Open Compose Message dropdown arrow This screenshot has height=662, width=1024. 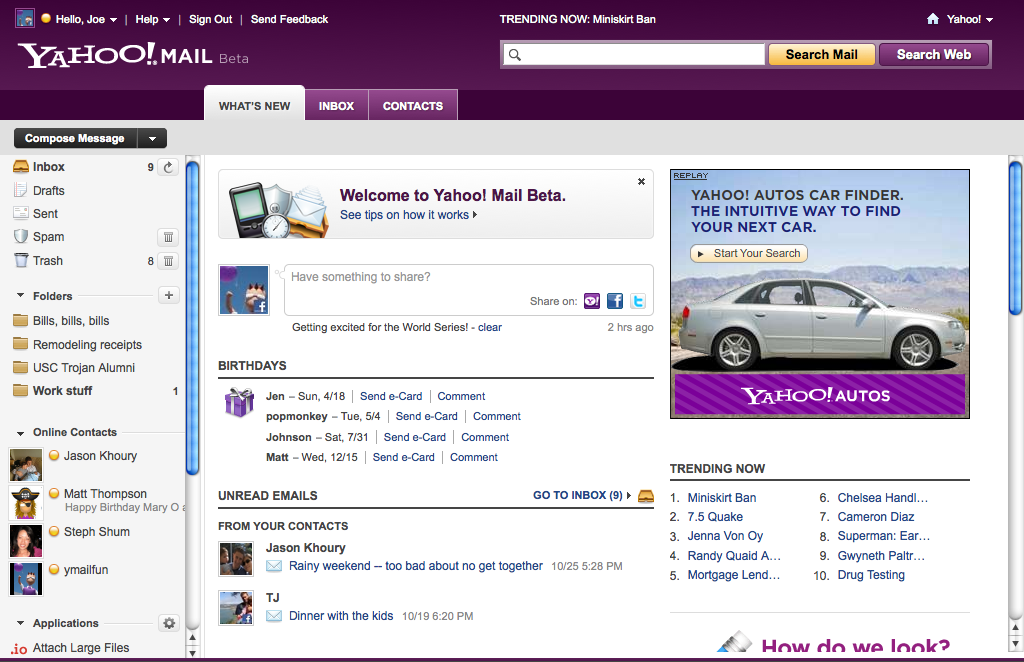(x=152, y=138)
